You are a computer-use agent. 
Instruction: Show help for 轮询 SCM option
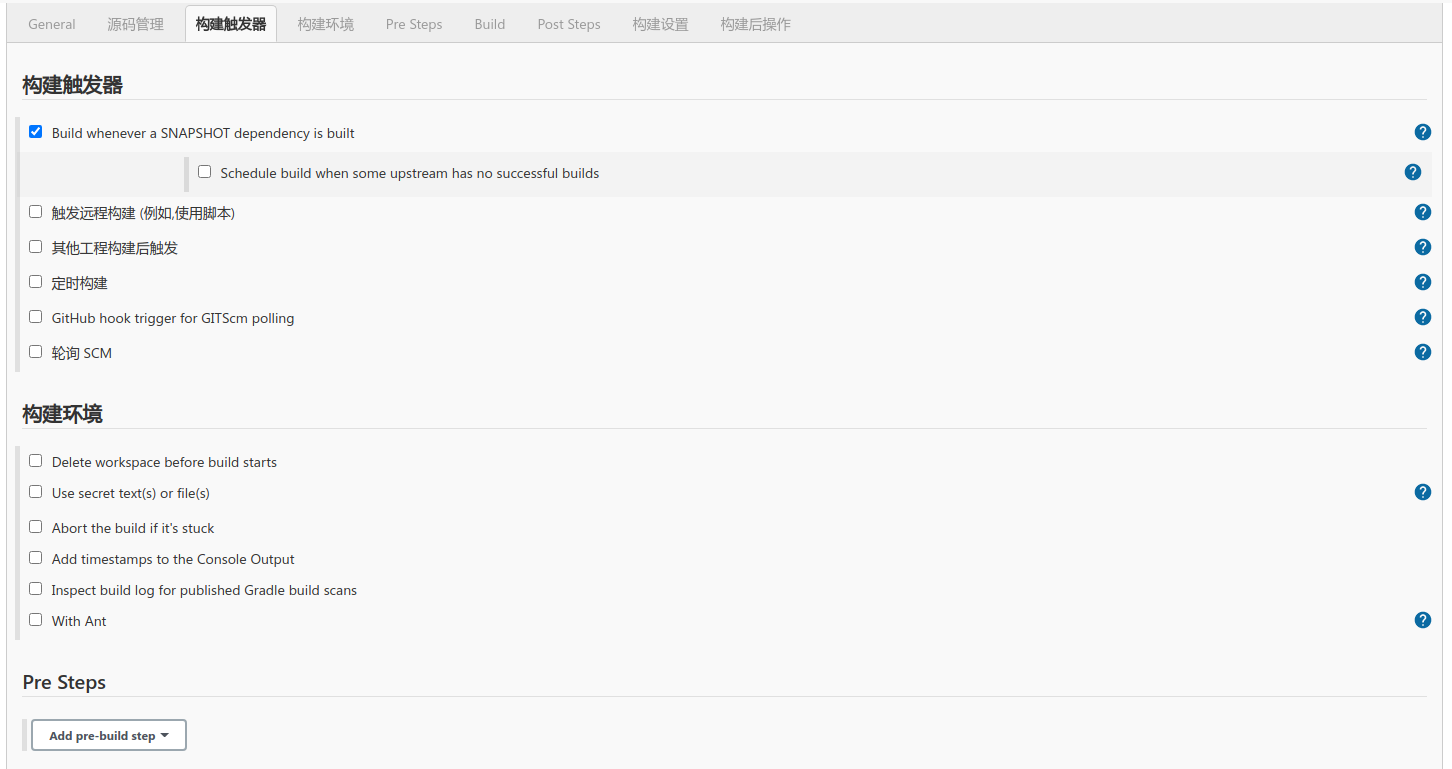coord(1422,352)
